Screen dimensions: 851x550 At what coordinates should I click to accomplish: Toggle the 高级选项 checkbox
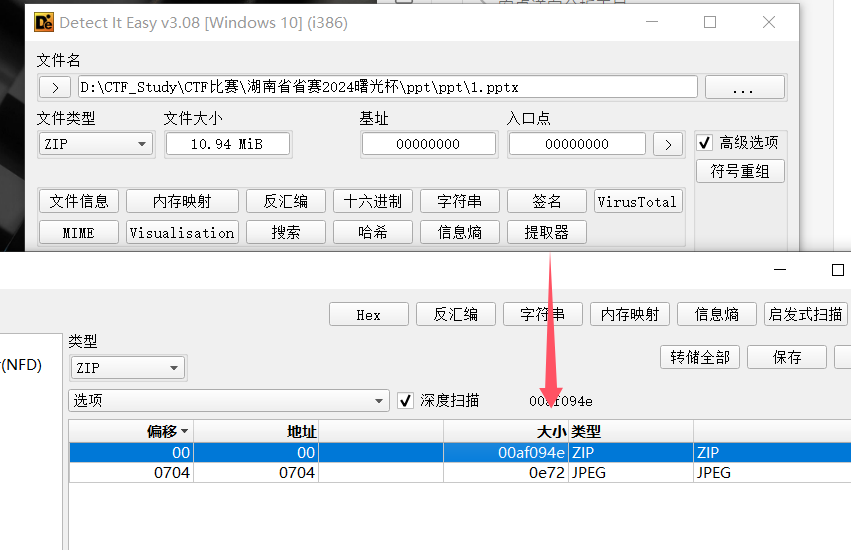704,143
